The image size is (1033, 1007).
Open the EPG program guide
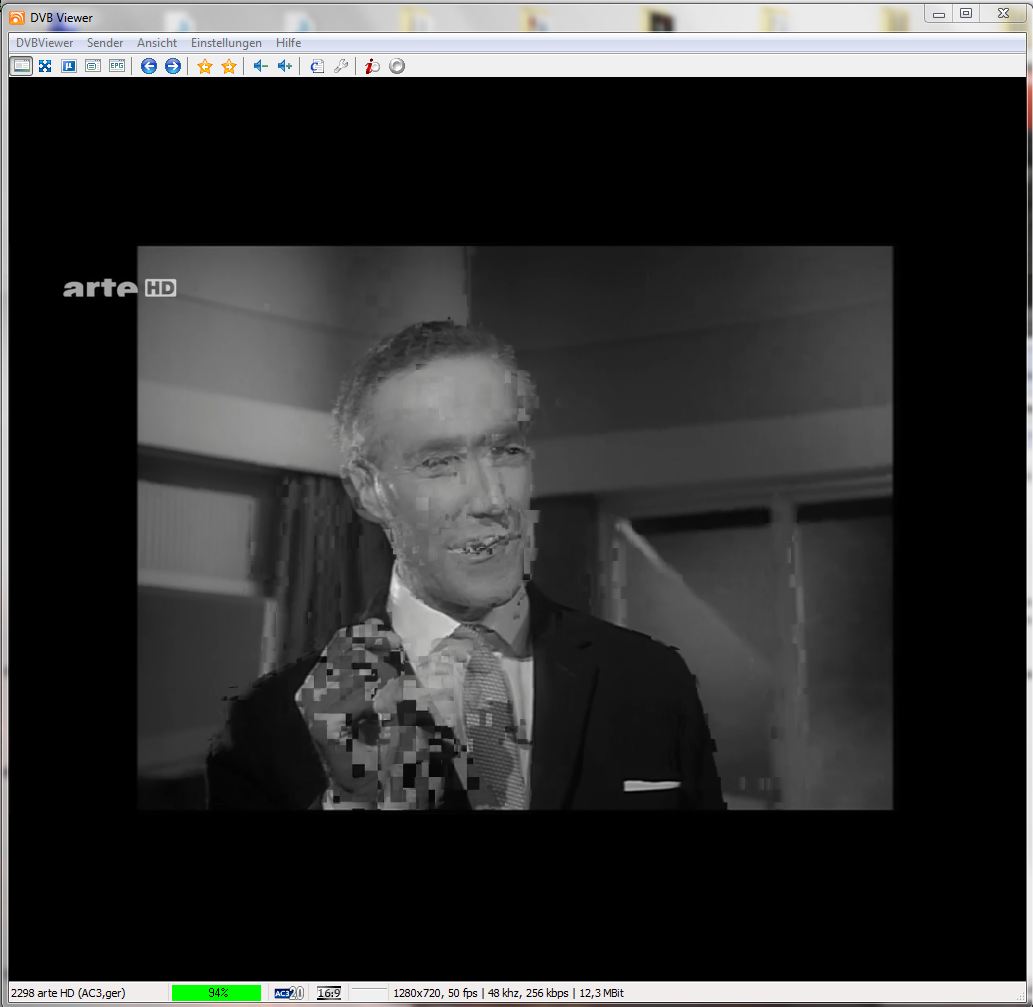[117, 66]
